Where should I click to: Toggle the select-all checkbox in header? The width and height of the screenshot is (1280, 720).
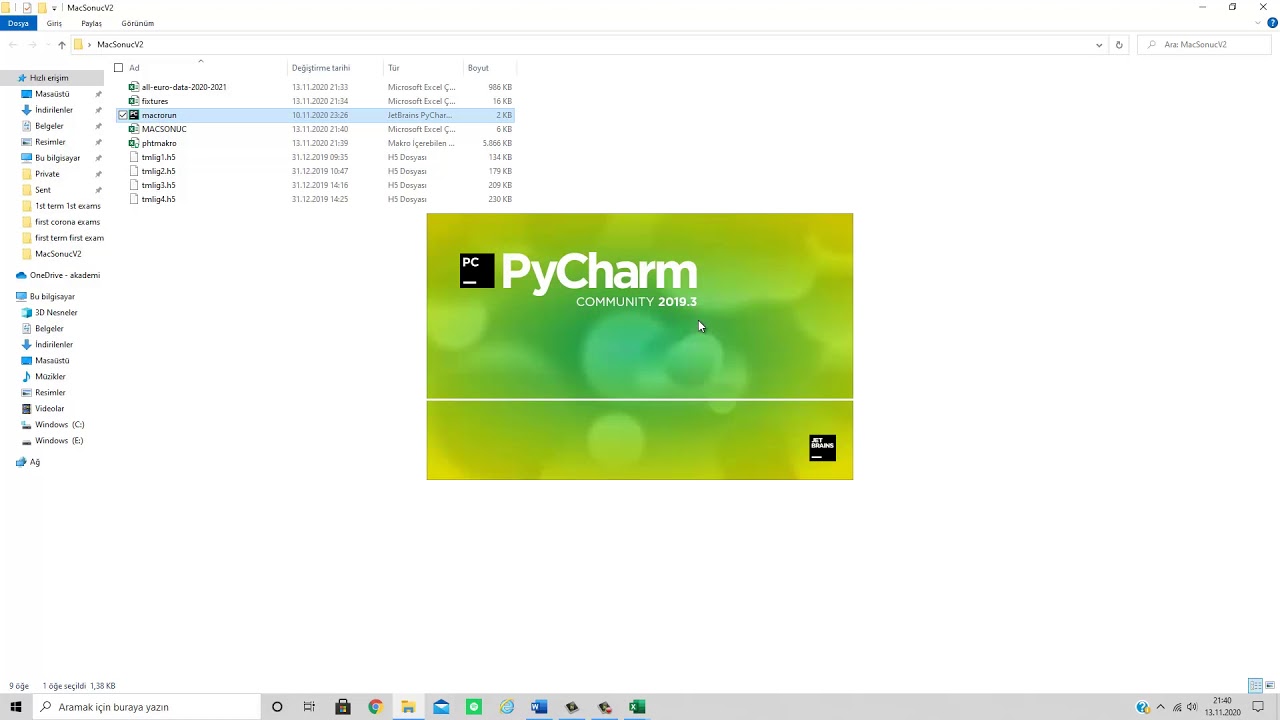(x=118, y=68)
